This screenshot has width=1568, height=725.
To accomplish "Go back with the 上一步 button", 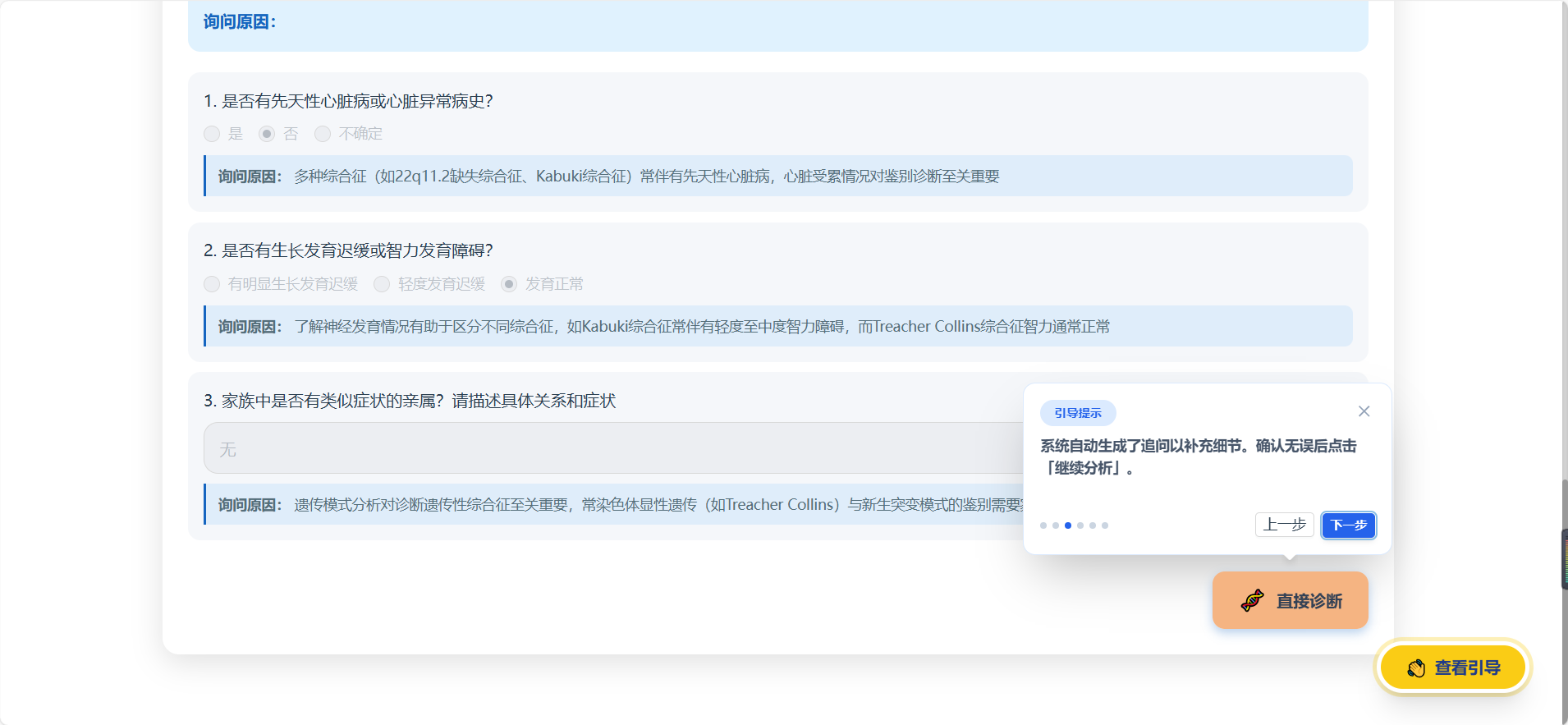I will click(x=1284, y=525).
